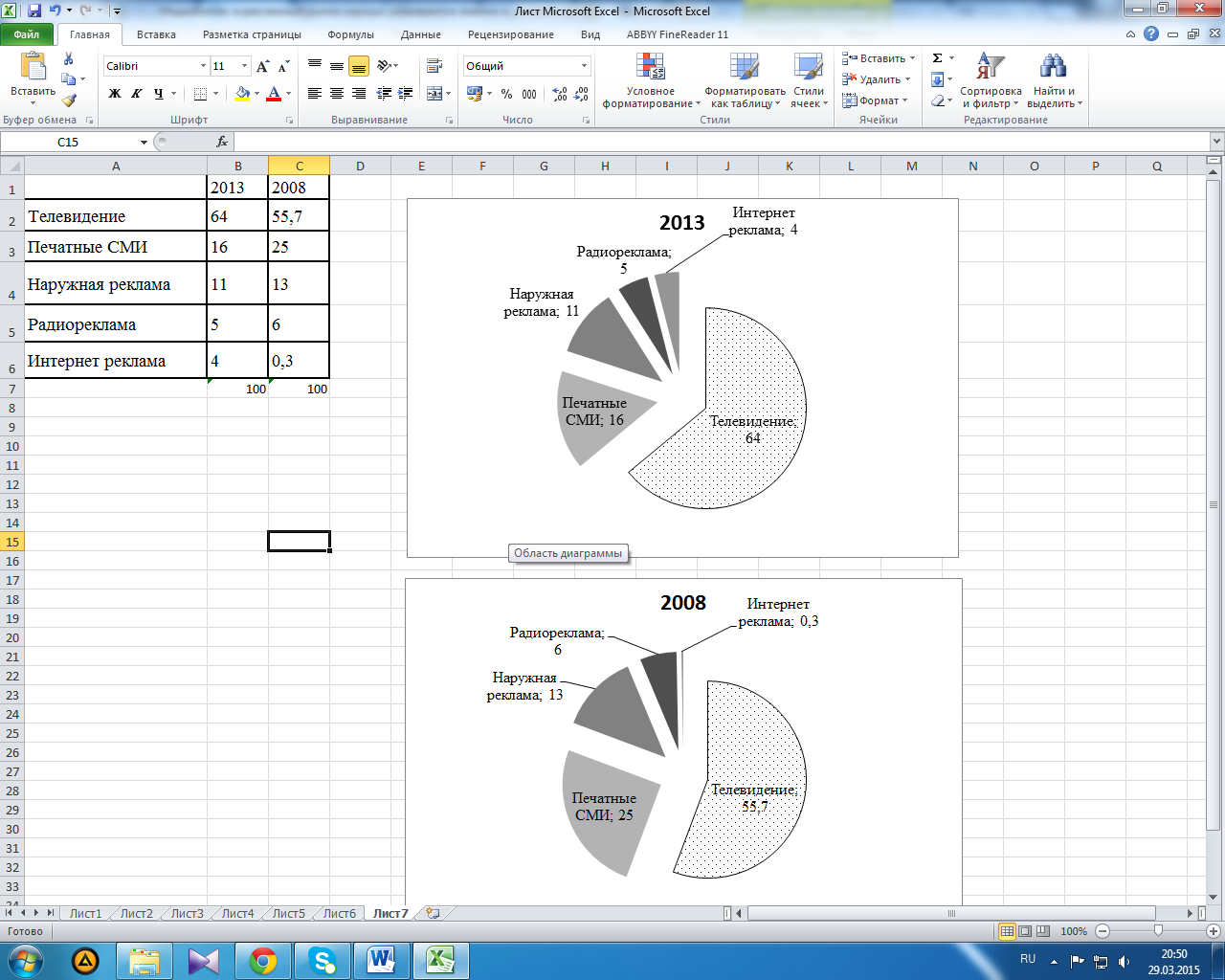This screenshot has width=1225, height=980.
Task: Click the merge and center button
Action: (434, 94)
